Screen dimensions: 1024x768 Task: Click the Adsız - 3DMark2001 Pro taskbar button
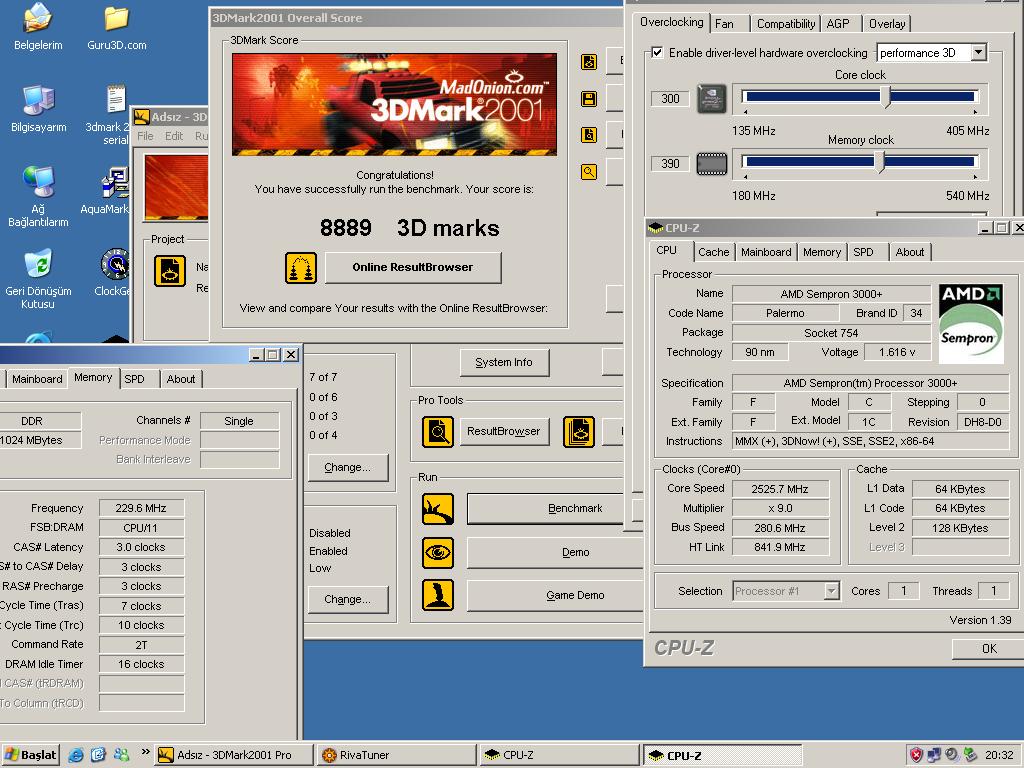click(x=235, y=755)
